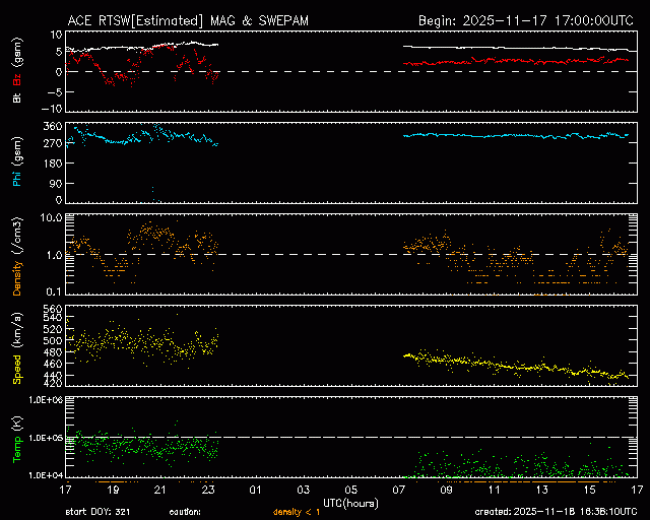The width and height of the screenshot is (650, 520).
Task: Select the '09' hour label on the time axis
Action: [x=446, y=490]
